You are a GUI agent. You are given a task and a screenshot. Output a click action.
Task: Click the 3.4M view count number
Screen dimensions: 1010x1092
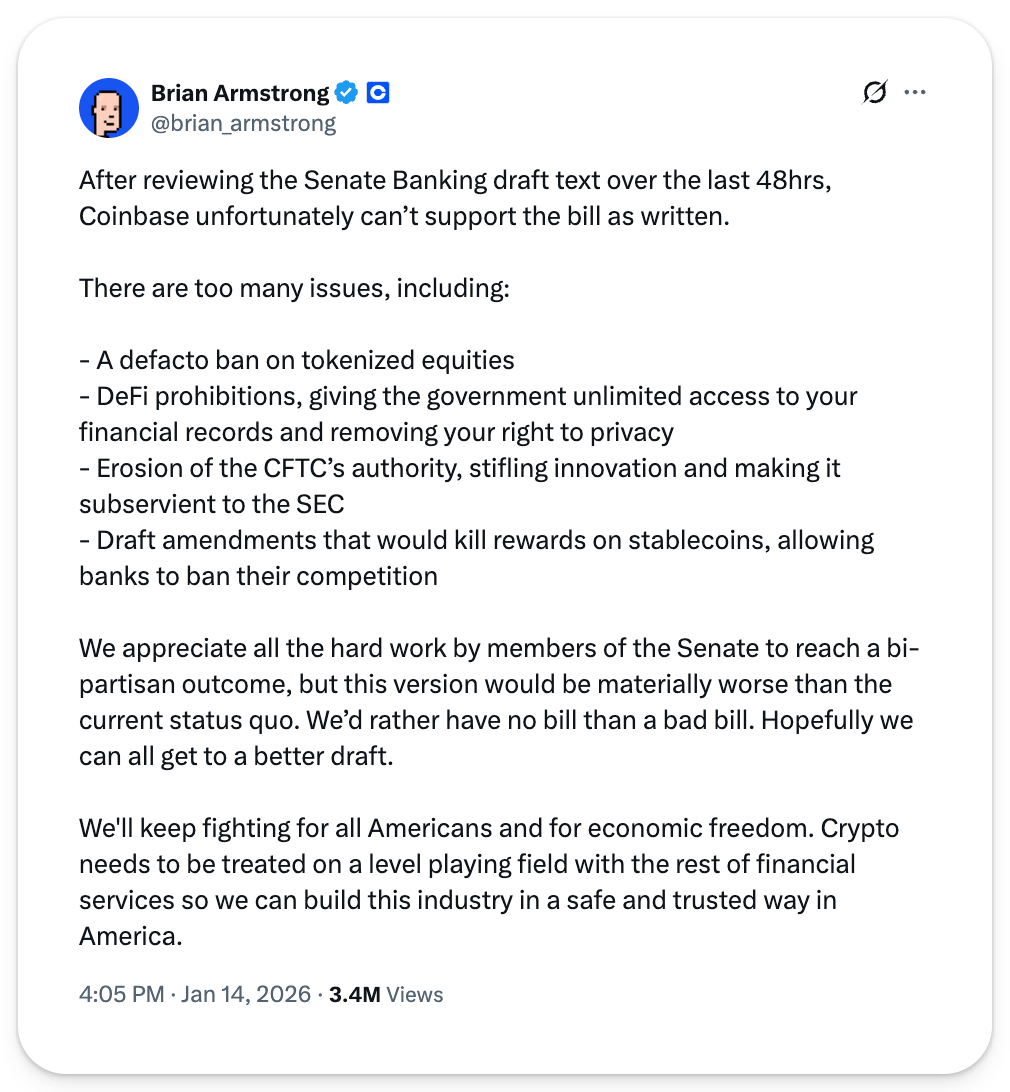pos(354,994)
